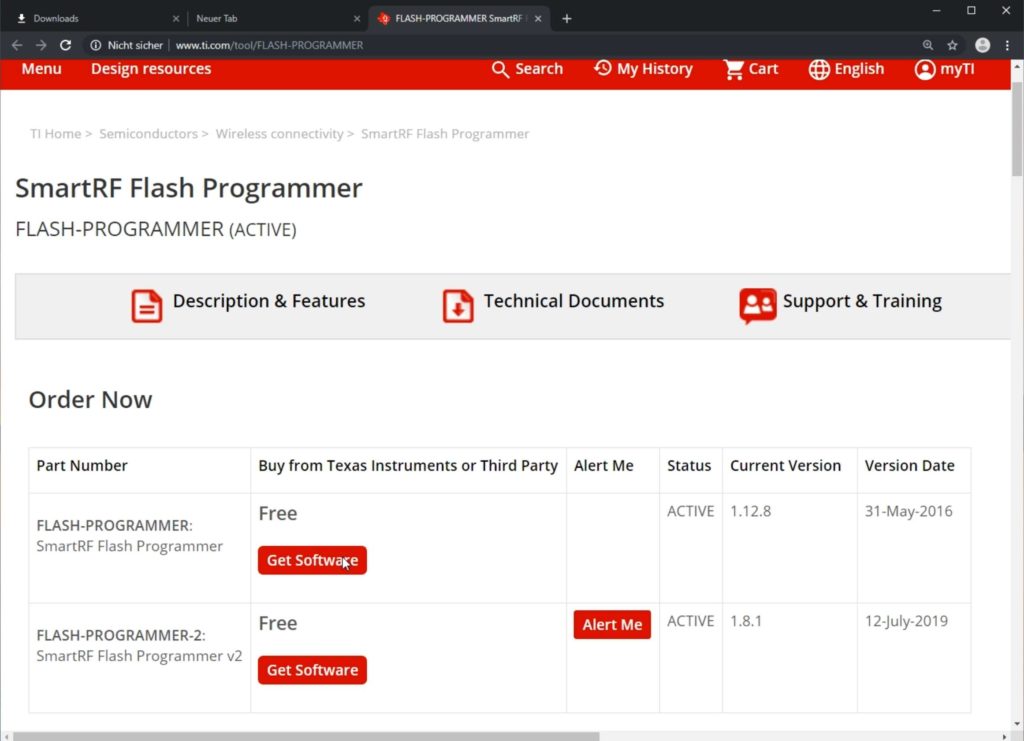This screenshot has width=1024, height=741.
Task: Click the browser forward arrow
Action: 41,45
